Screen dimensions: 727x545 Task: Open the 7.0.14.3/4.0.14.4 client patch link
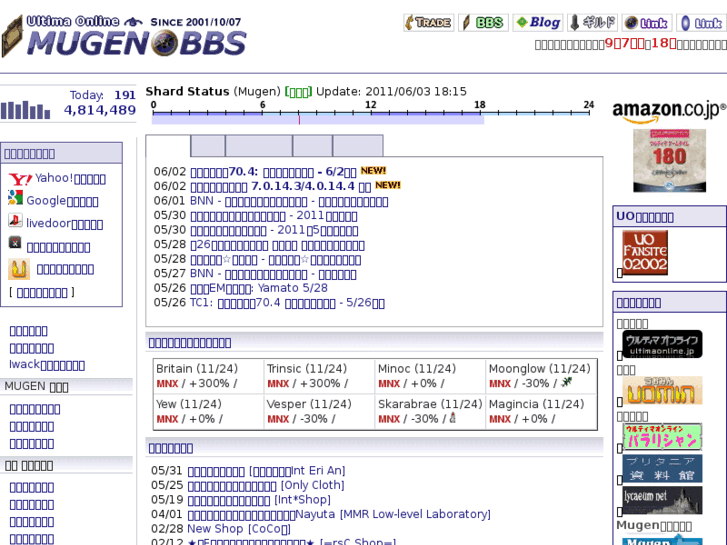click(x=281, y=186)
